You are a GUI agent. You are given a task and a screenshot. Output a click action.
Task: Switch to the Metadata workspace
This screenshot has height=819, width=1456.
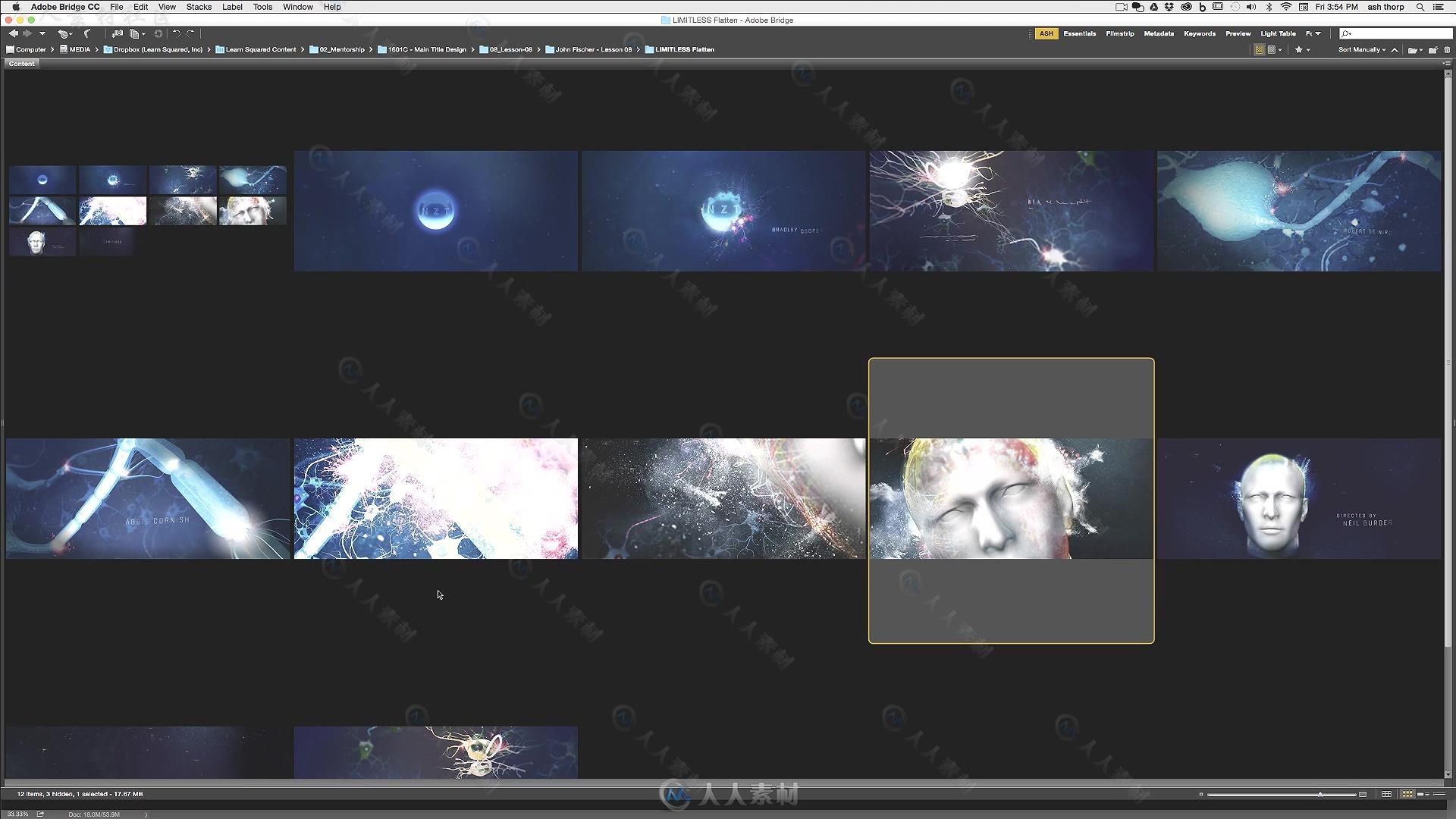click(1159, 33)
